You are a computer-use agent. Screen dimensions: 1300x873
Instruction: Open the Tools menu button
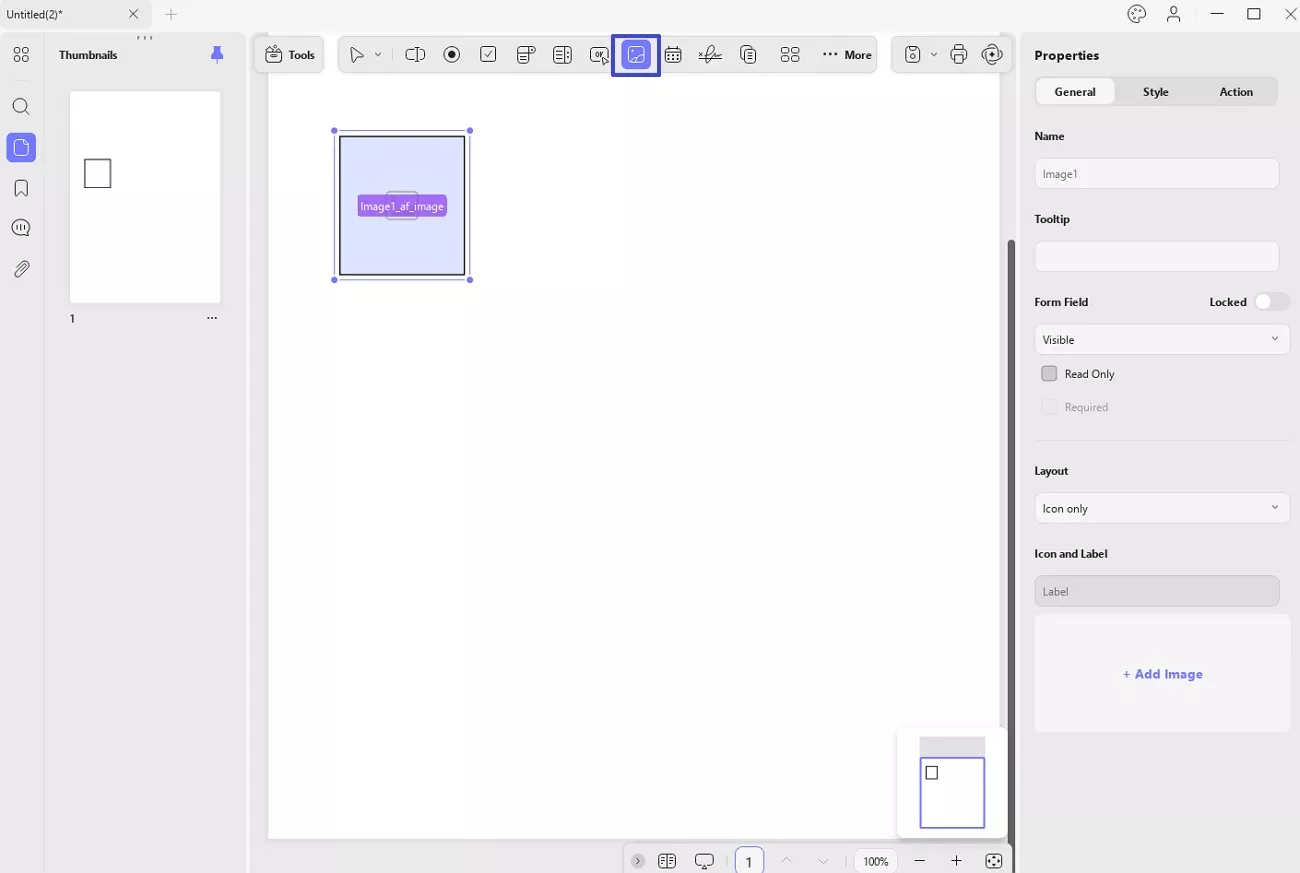290,55
